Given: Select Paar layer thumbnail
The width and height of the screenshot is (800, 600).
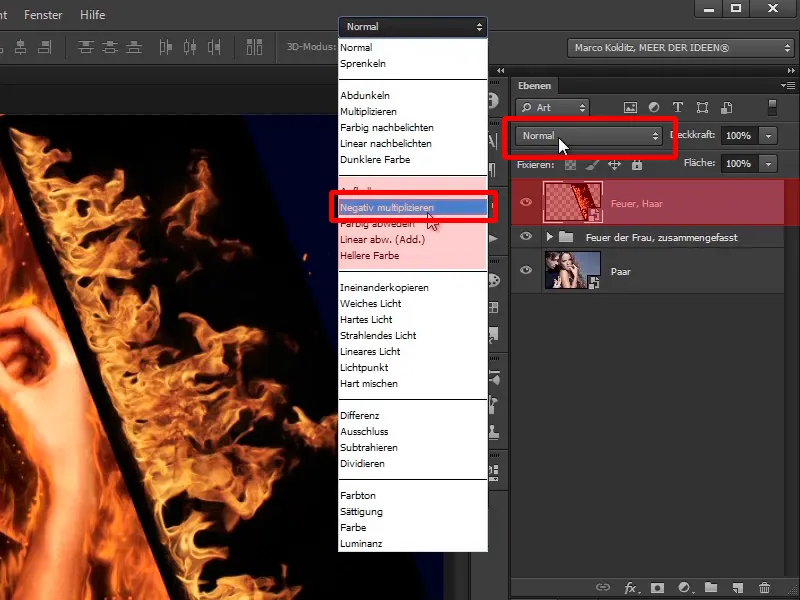Looking at the screenshot, I should tap(572, 270).
